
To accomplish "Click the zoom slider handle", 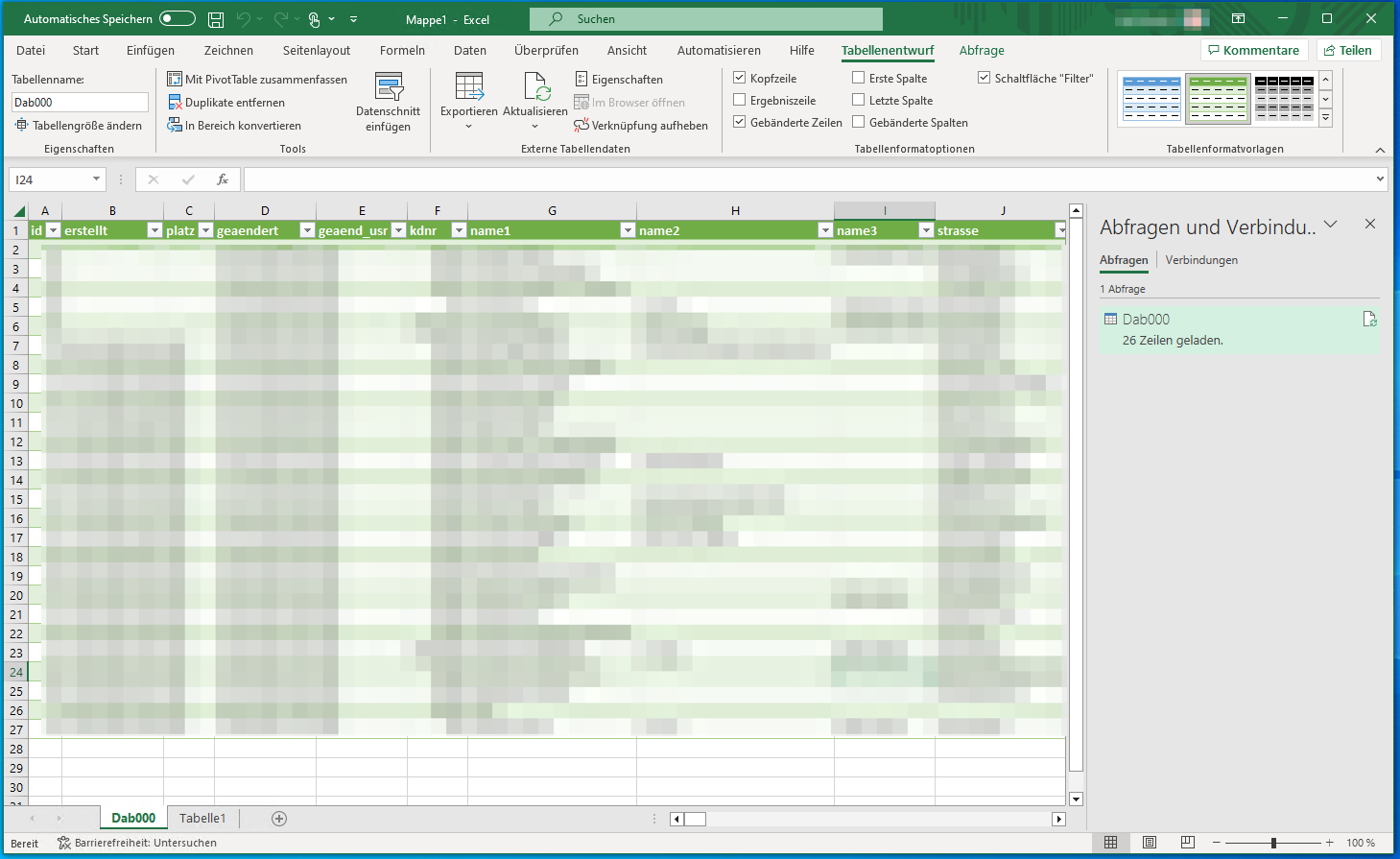I will pyautogui.click(x=1273, y=843).
